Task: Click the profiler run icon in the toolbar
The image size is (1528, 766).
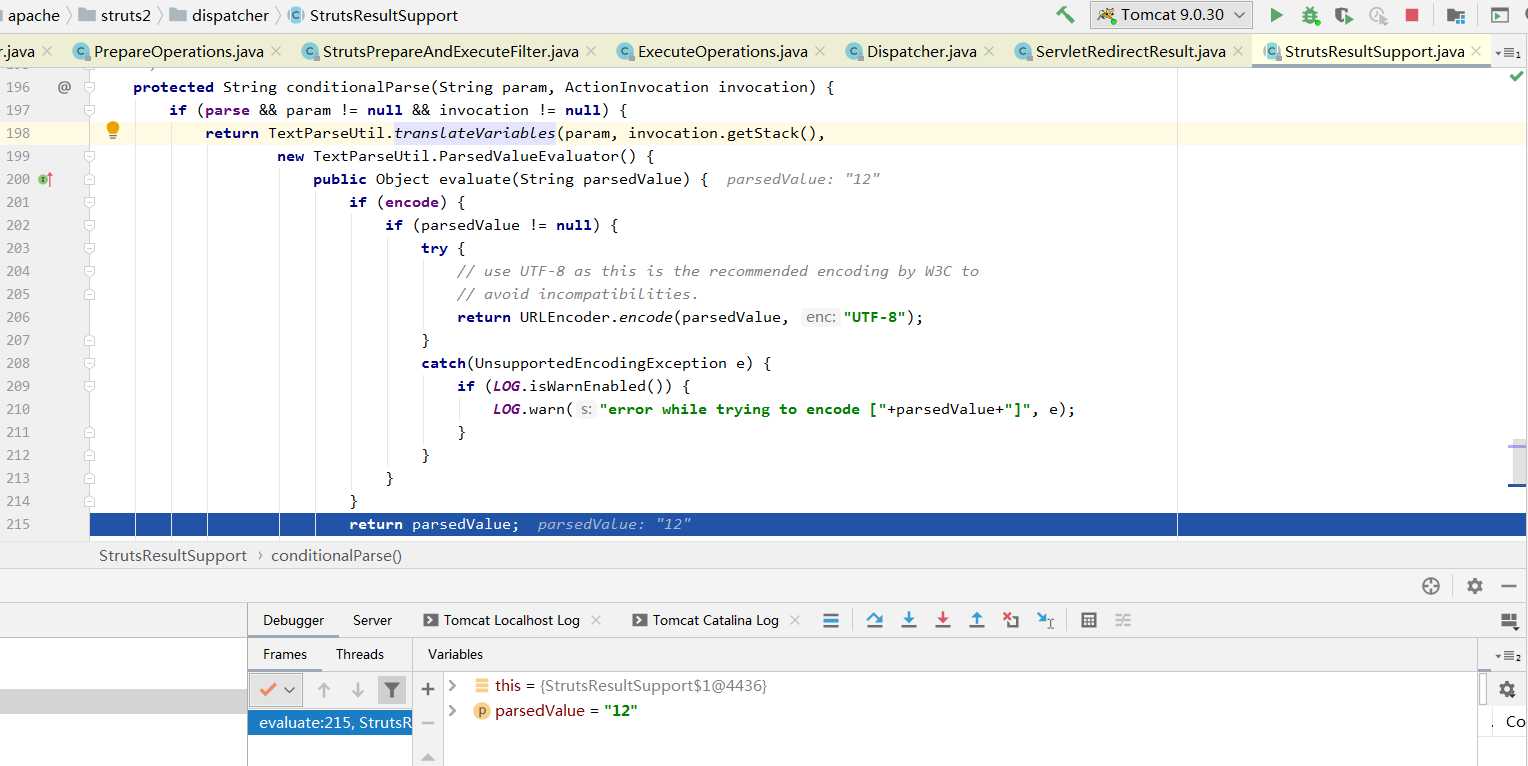Action: click(x=1378, y=15)
